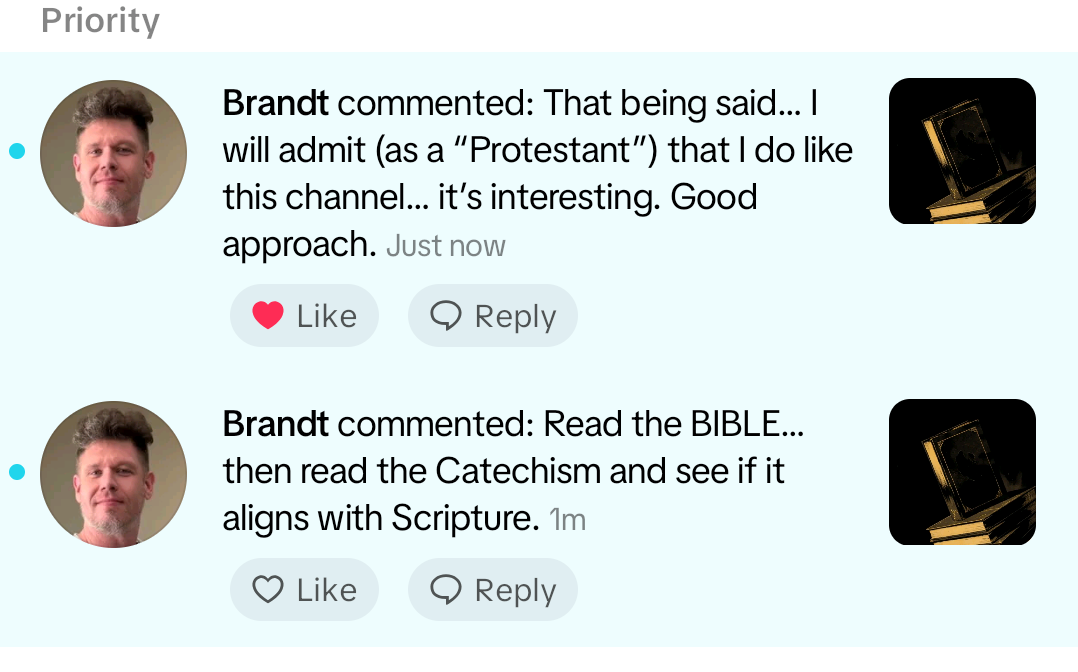Tap the name Brandt in the "That being said" notification
The image size is (1078, 672).
[x=275, y=103]
